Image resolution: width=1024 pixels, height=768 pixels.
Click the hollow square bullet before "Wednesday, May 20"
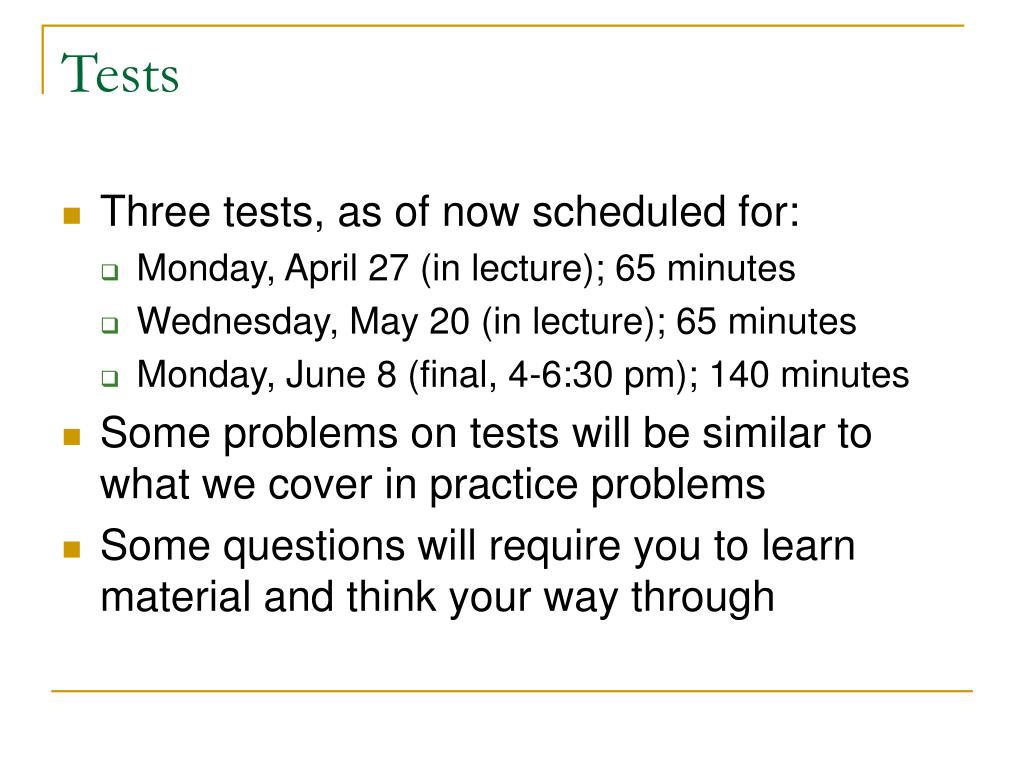(x=110, y=325)
